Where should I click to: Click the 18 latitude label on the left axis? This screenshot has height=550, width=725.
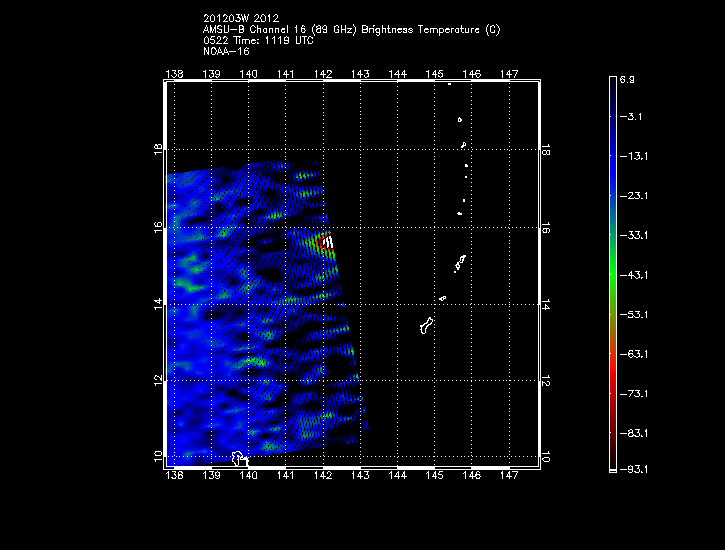pos(156,150)
